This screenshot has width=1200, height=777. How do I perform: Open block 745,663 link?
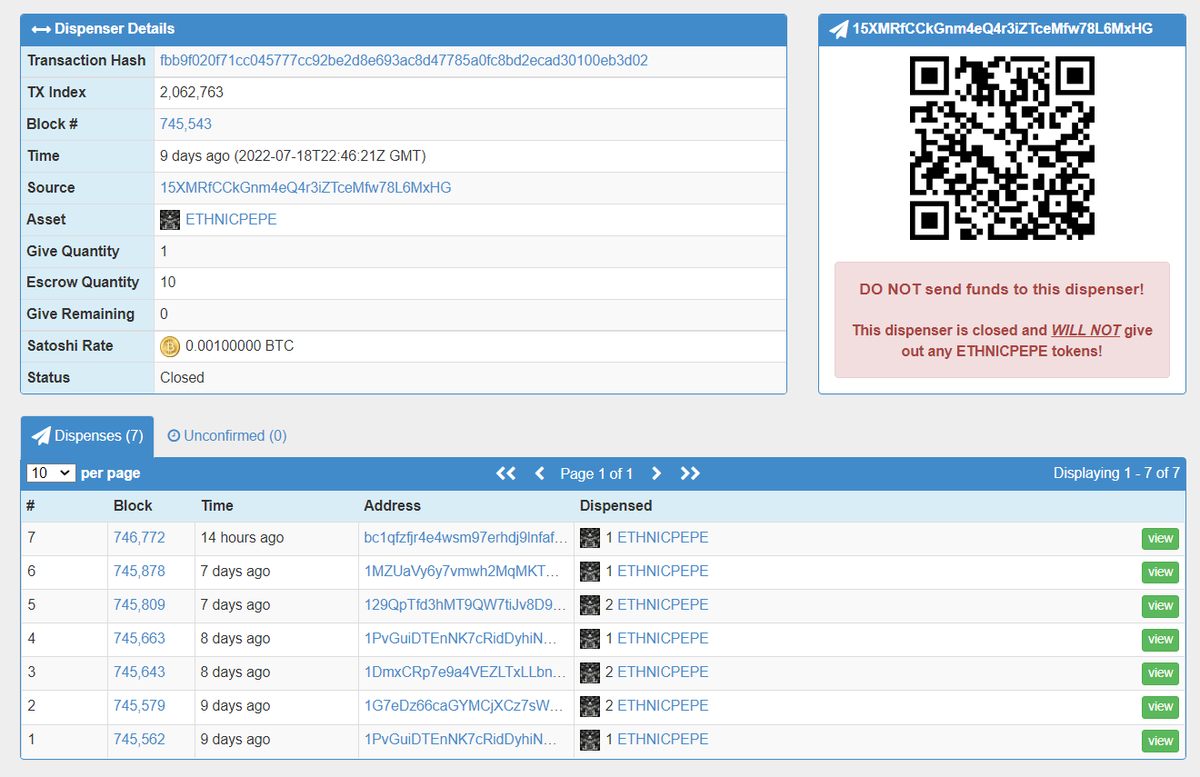tap(139, 638)
